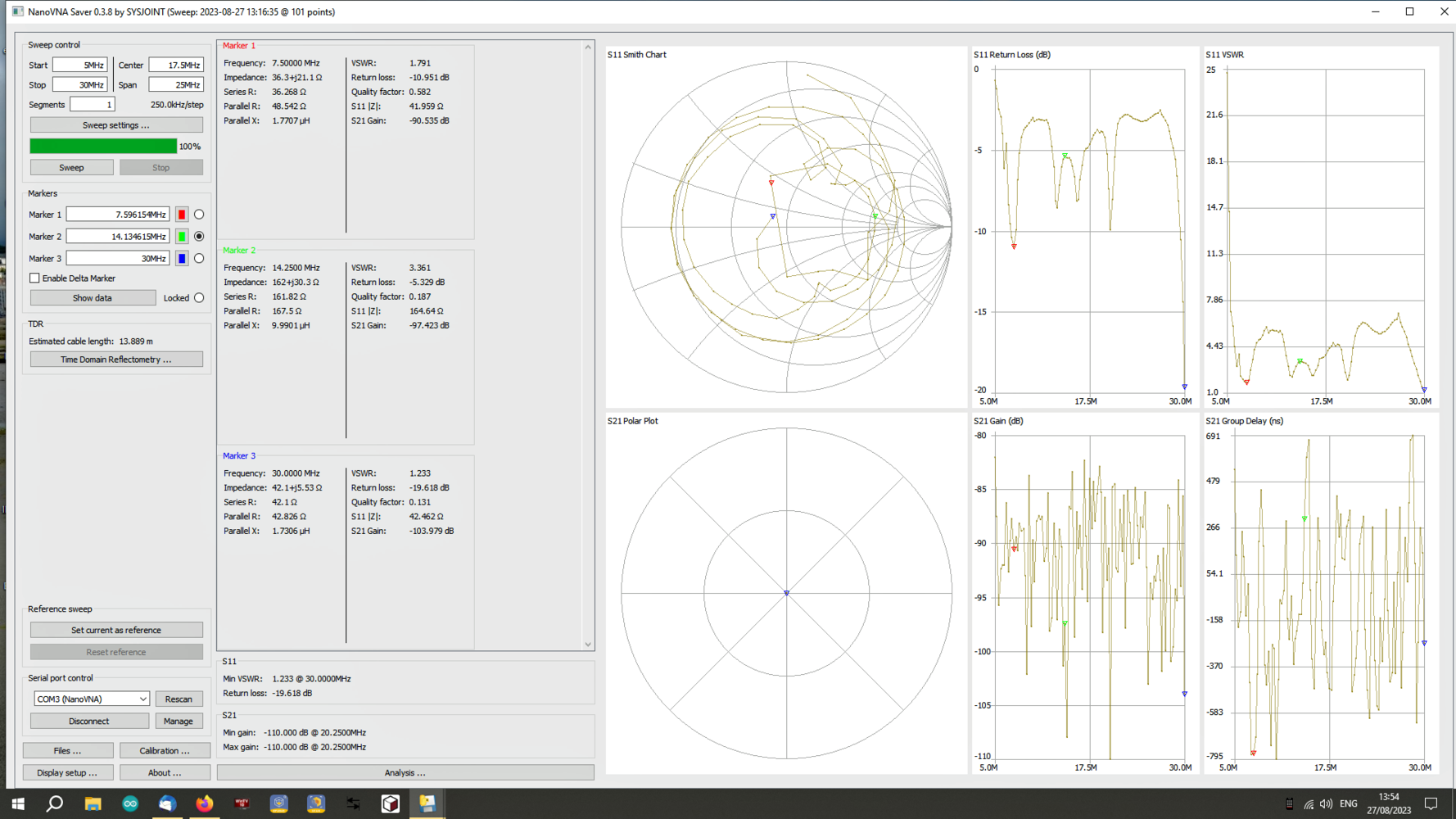Click ENG language indicator in tray

pyautogui.click(x=1349, y=804)
